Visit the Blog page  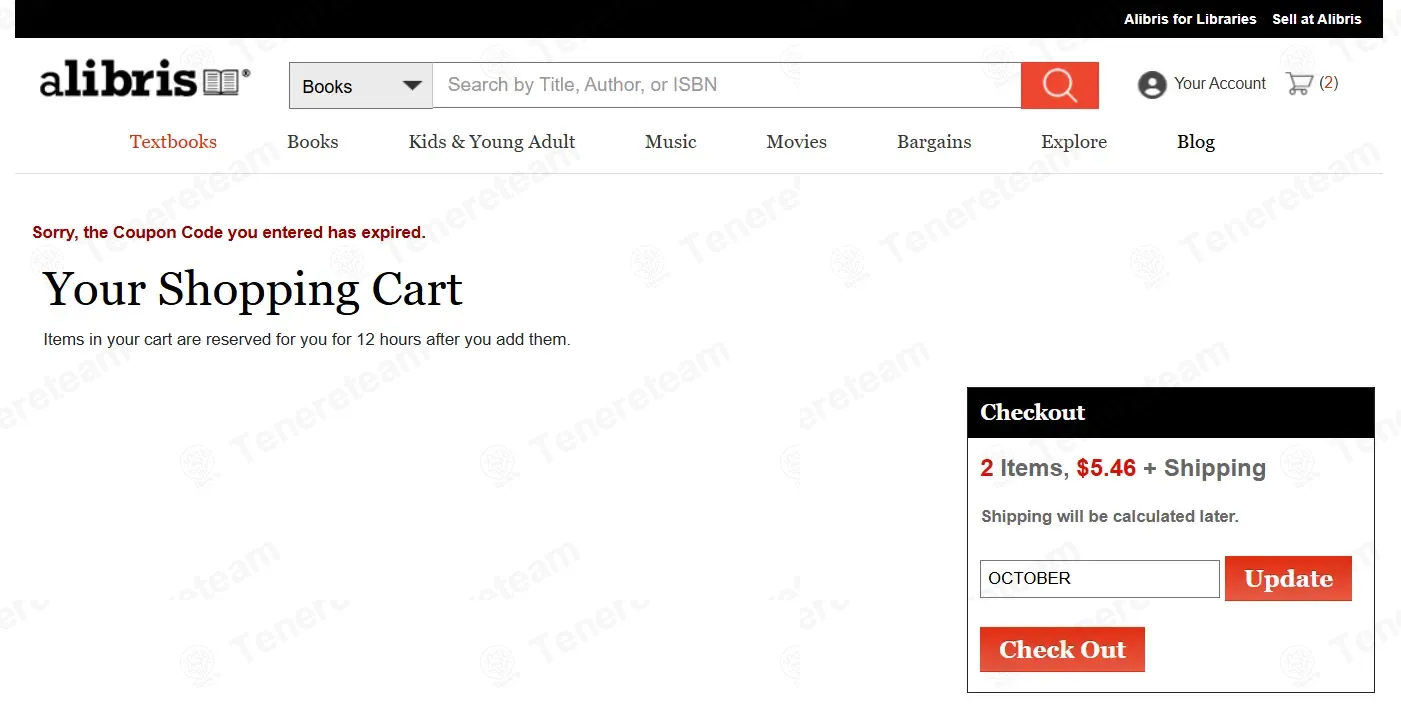tap(1196, 142)
